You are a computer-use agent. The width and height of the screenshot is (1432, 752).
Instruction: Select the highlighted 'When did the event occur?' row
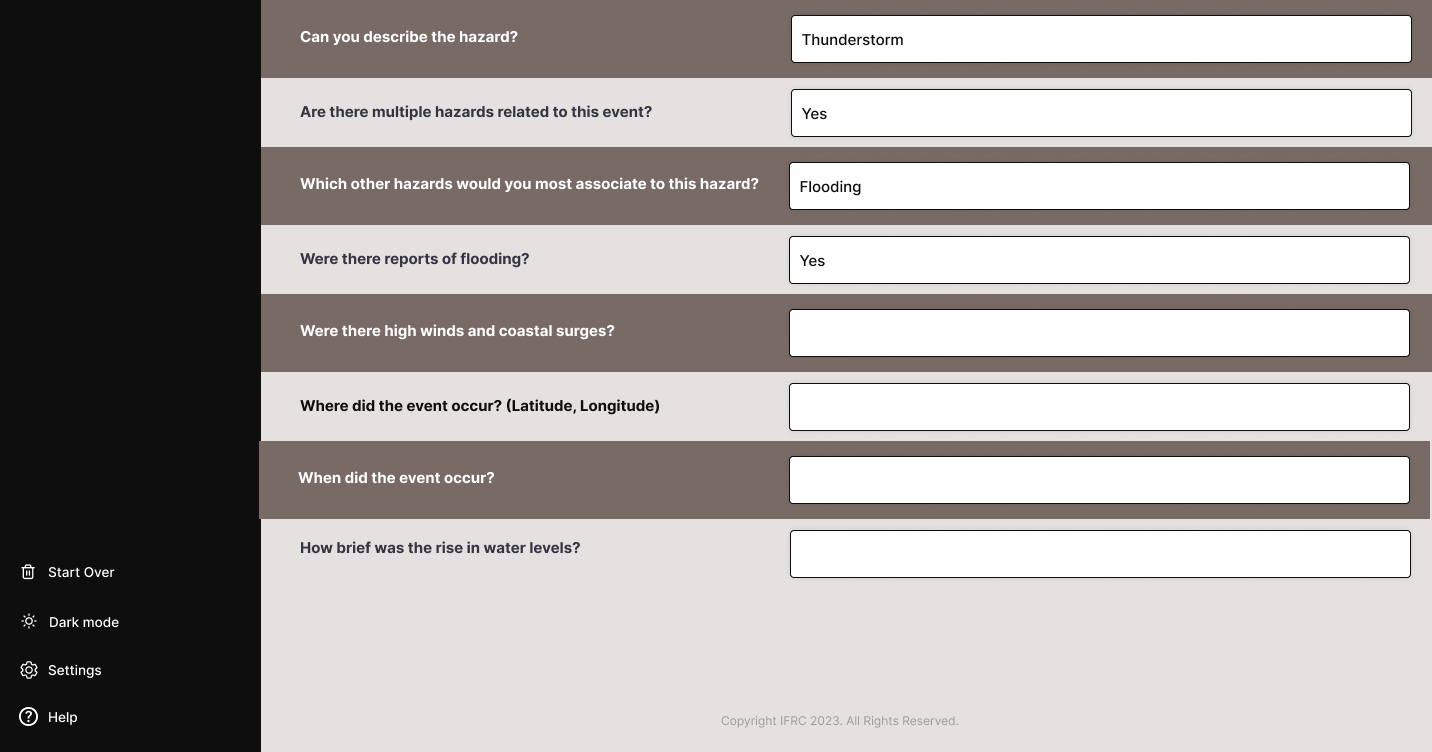click(x=396, y=478)
